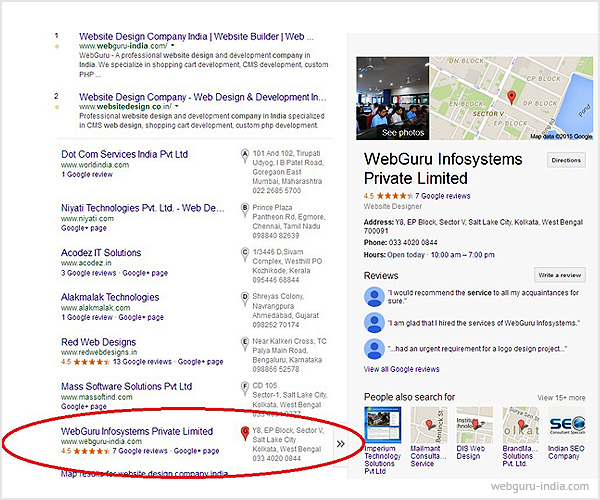The width and height of the screenshot is (600, 500).
Task: Click 'Google+ page' under Niyati Technologies
Action: [84, 228]
